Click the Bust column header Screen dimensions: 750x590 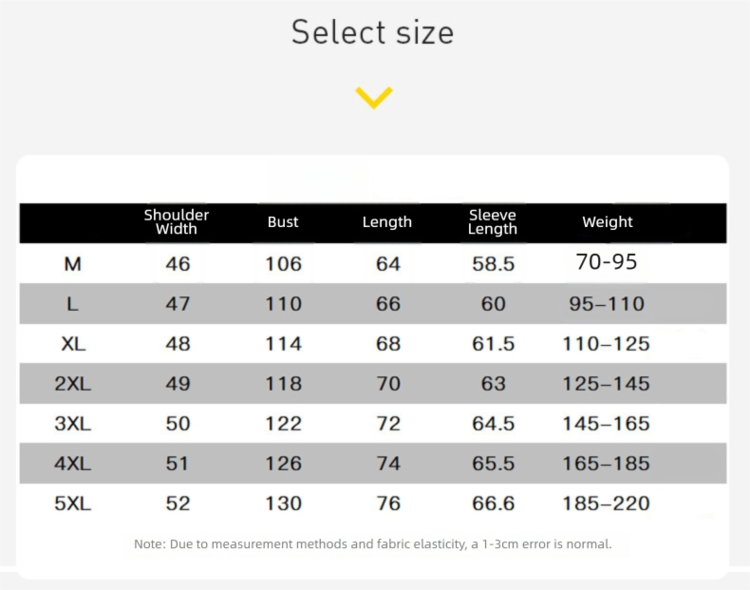283,222
